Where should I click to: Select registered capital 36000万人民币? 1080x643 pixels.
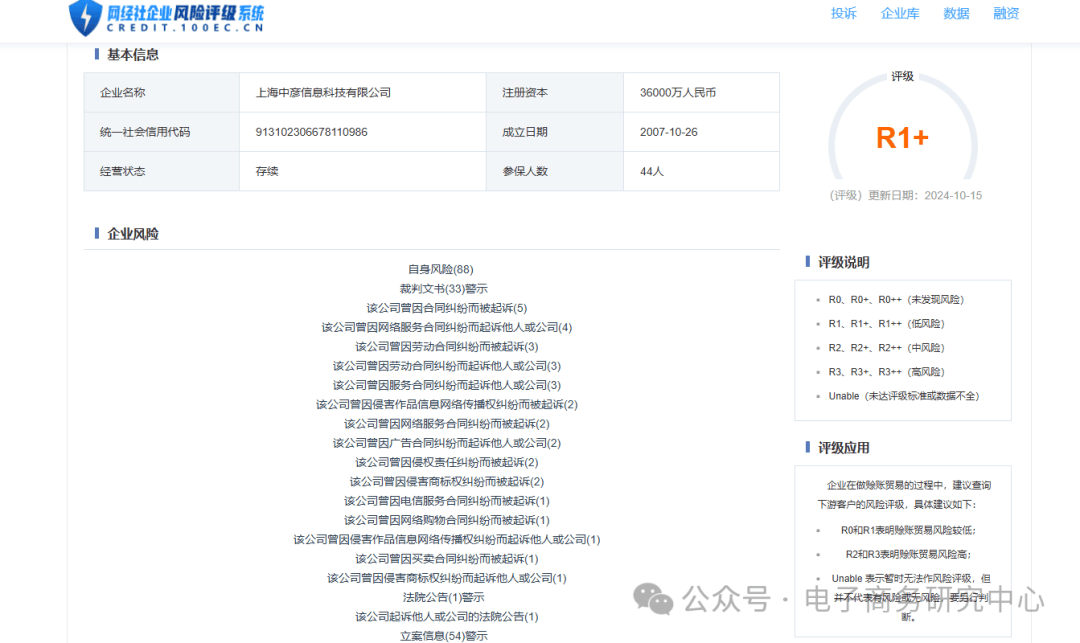pyautogui.click(x=678, y=92)
